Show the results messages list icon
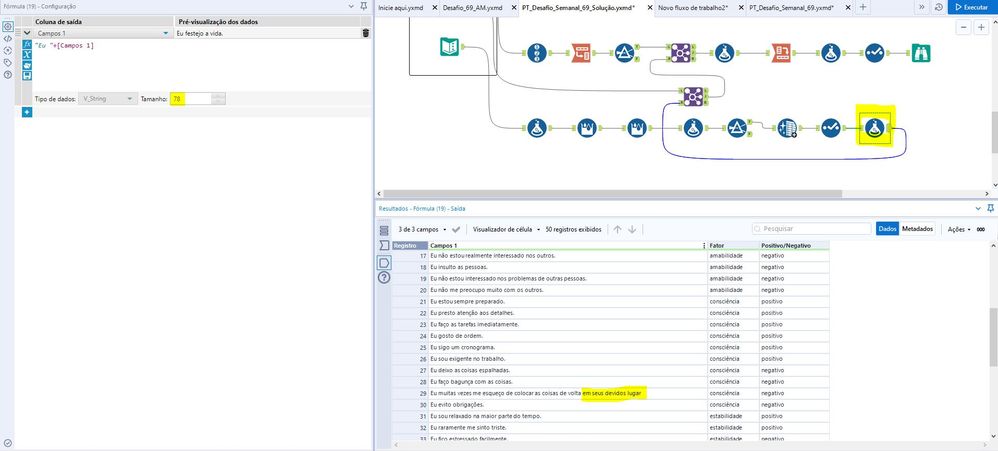 384,230
